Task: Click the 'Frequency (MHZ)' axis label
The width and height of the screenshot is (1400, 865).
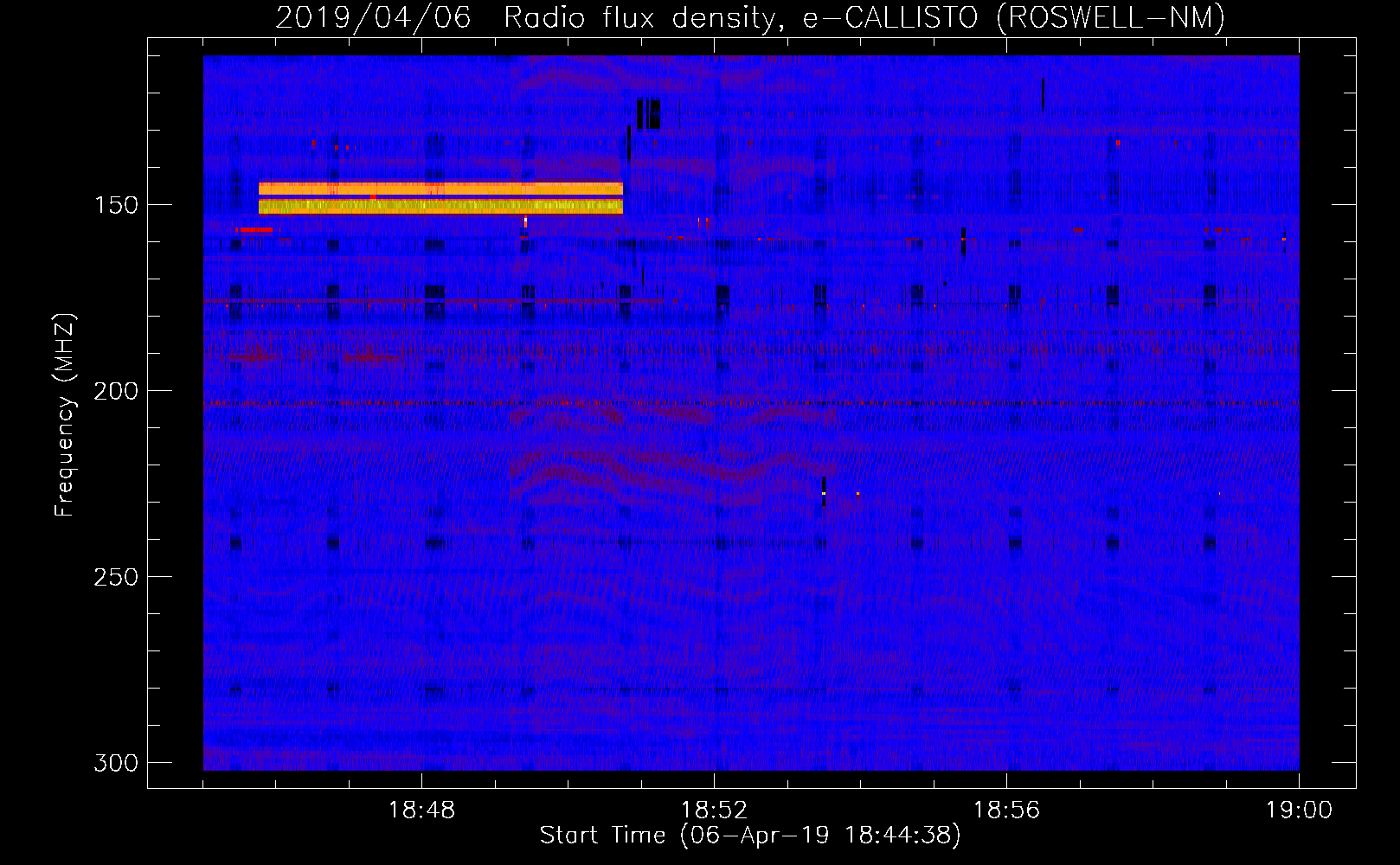Action: [x=65, y=414]
